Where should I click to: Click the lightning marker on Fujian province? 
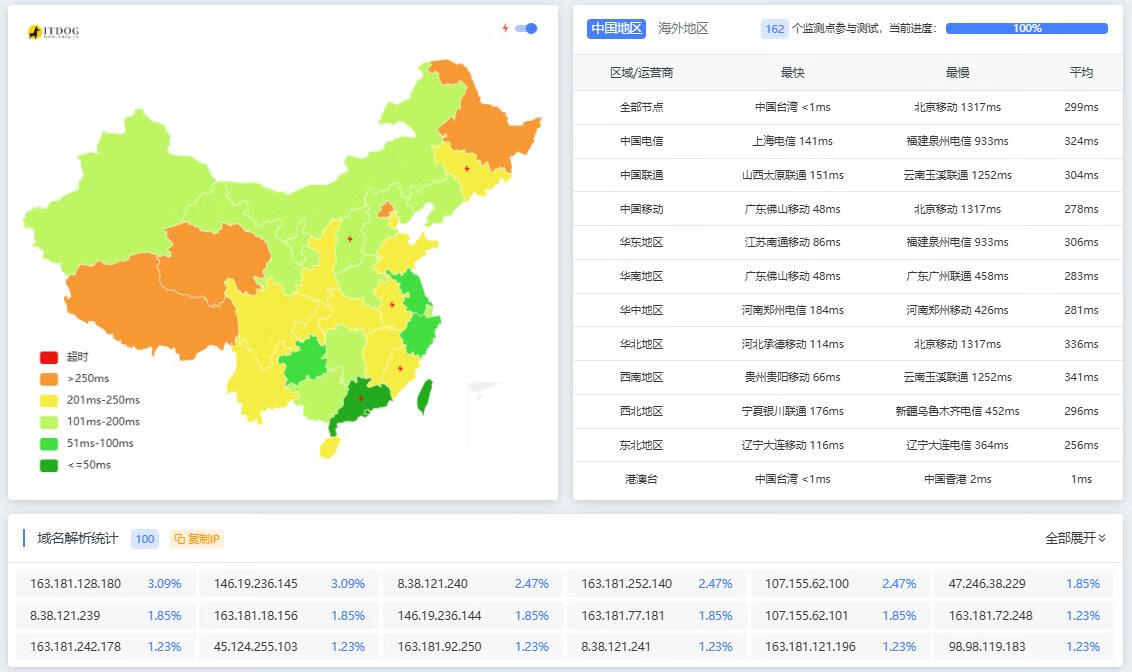pyautogui.click(x=400, y=369)
